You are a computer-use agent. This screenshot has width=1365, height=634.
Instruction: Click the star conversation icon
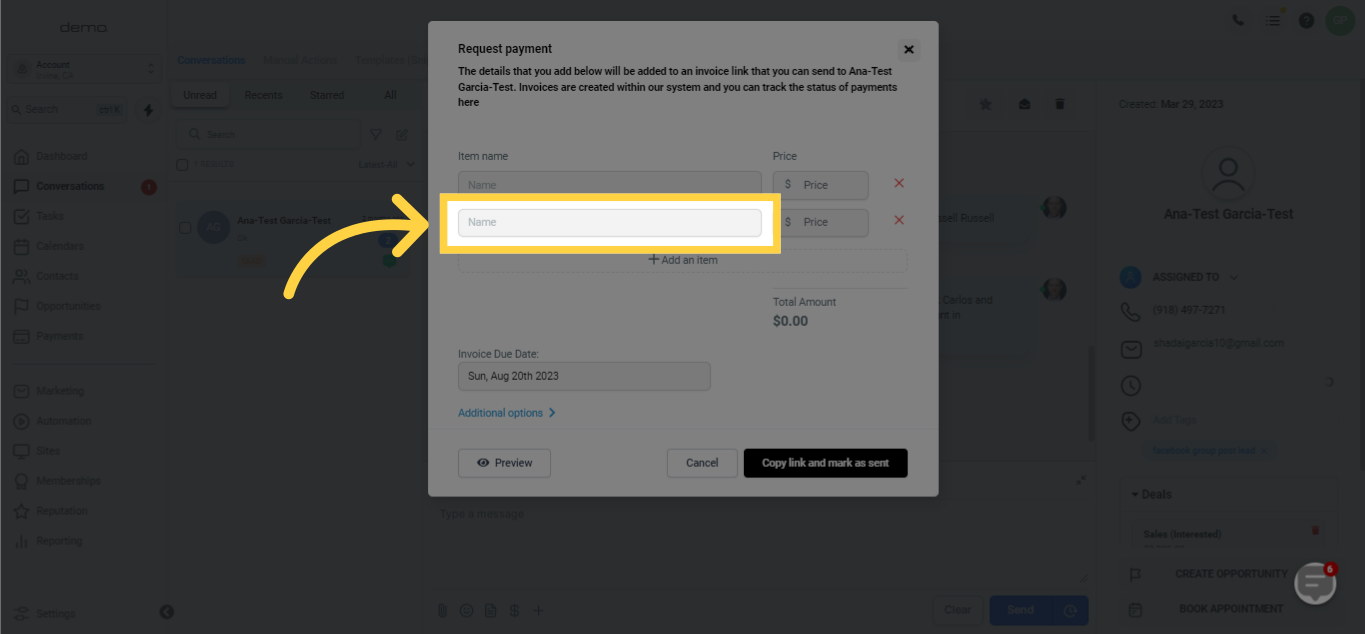click(985, 104)
